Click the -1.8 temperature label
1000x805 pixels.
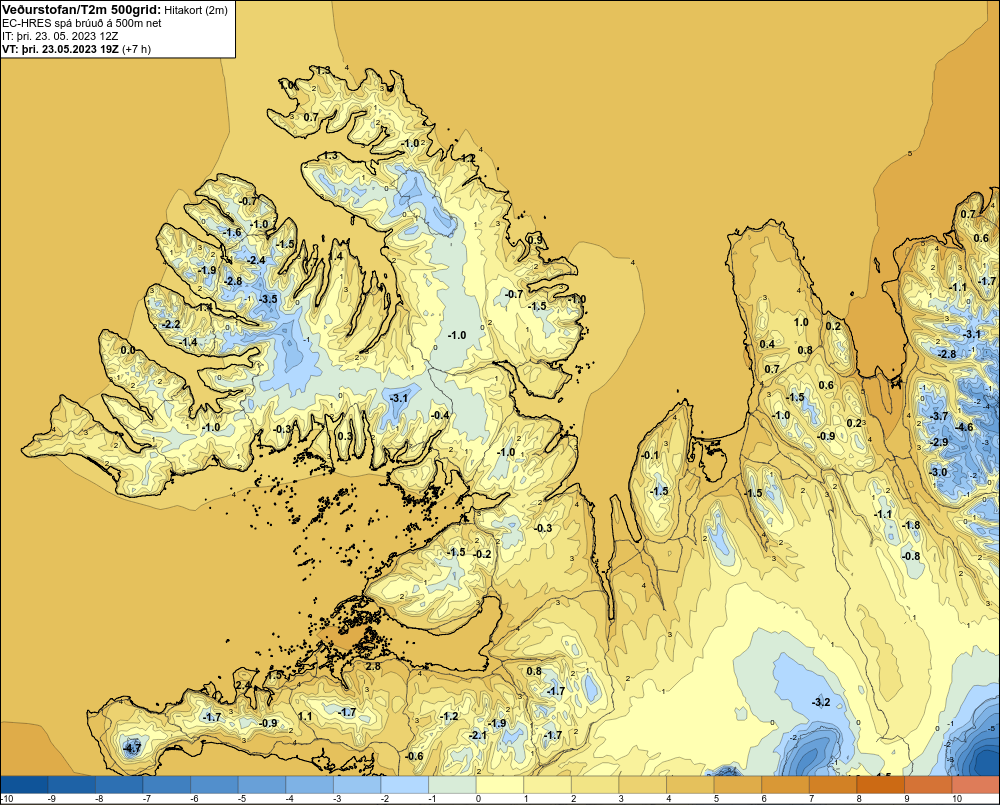(x=911, y=525)
